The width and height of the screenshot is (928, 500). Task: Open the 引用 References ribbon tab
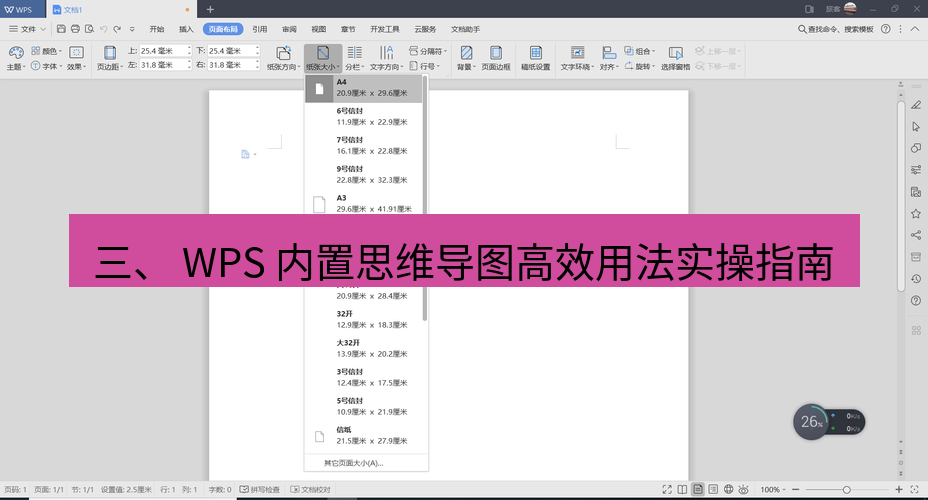click(x=260, y=29)
